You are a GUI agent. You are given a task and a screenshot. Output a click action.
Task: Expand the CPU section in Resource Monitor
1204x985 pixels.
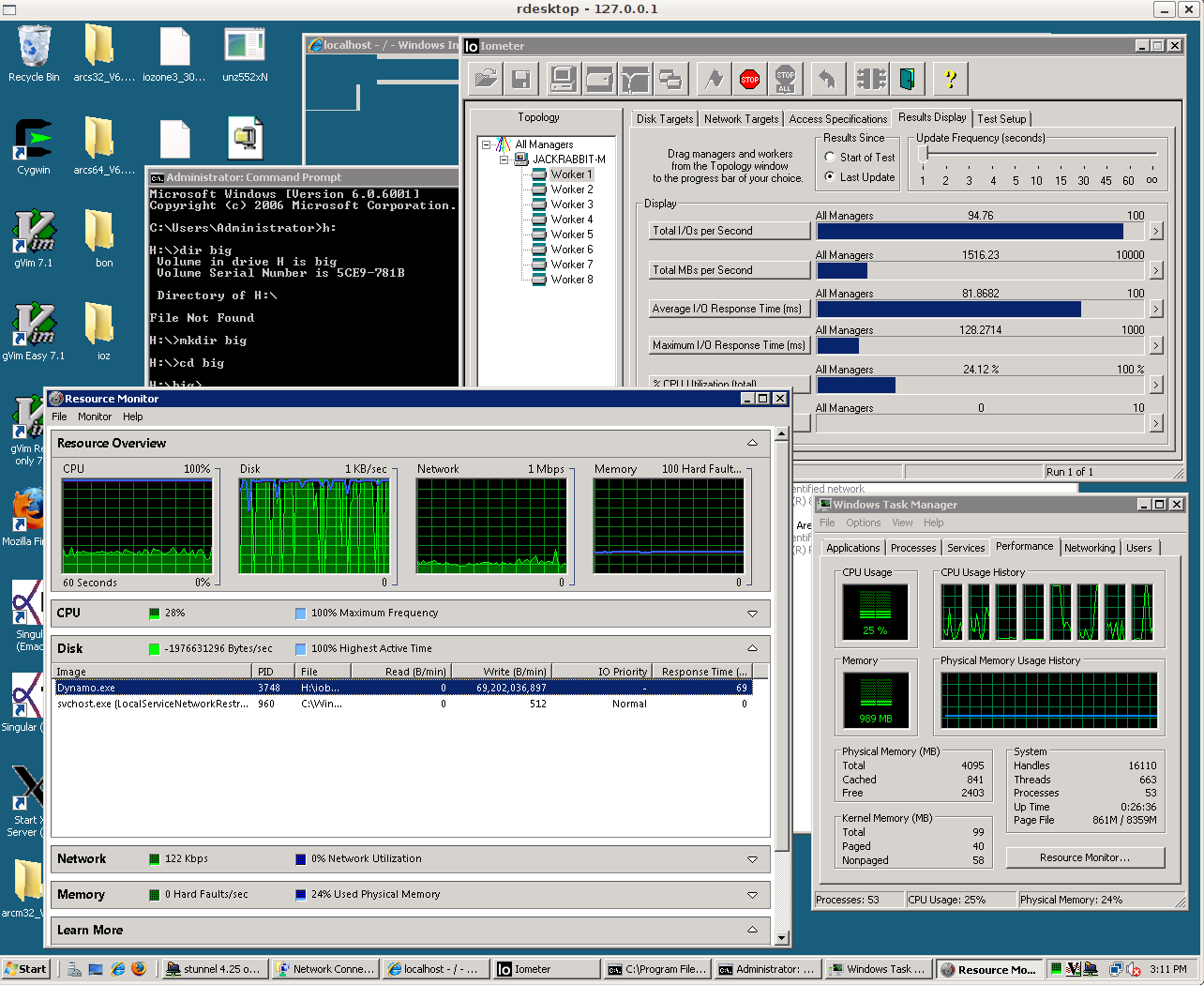click(752, 614)
